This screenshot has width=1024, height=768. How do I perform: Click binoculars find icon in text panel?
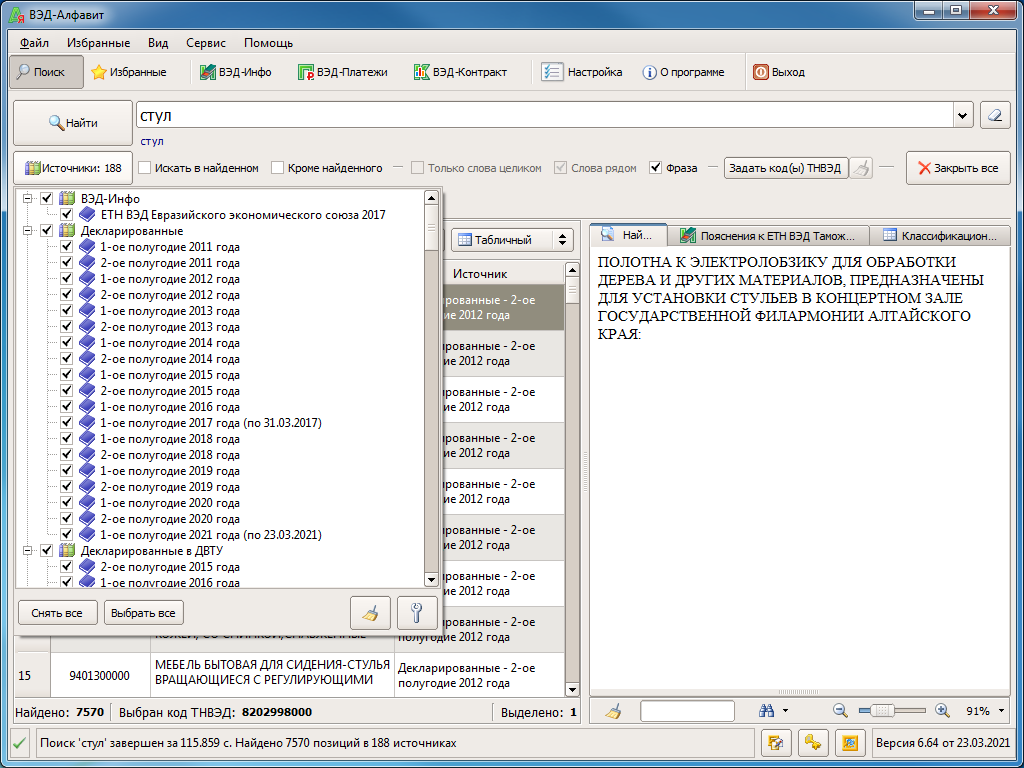pyautogui.click(x=767, y=711)
